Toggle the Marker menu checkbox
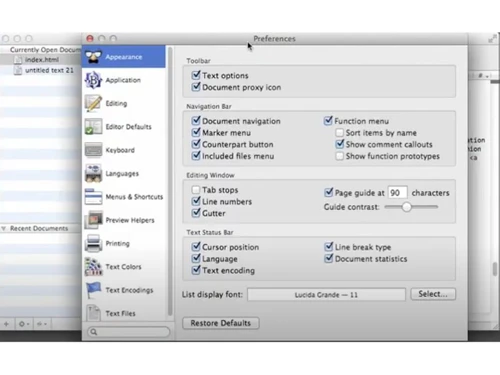This screenshot has height=375, width=500. [196, 132]
